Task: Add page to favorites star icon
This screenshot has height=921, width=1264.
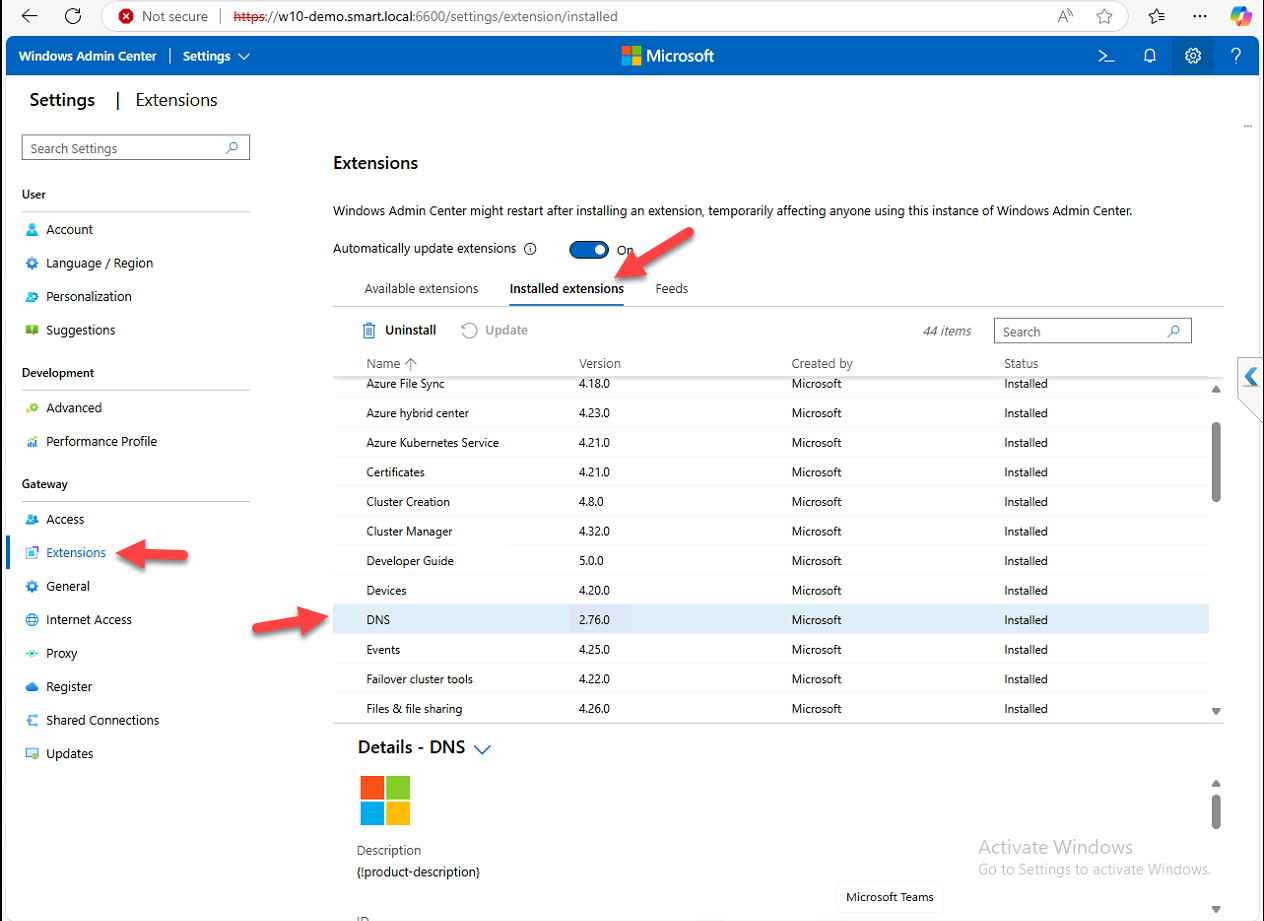Action: (1104, 16)
